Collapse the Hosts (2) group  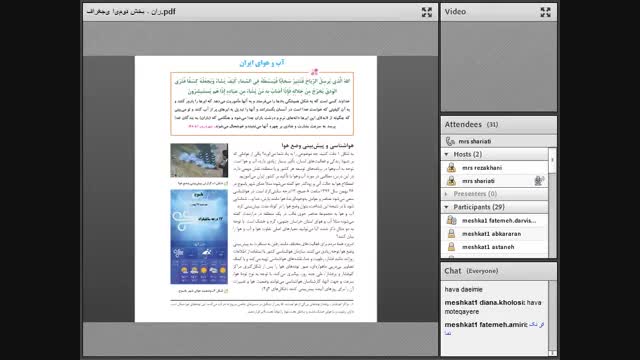446,154
